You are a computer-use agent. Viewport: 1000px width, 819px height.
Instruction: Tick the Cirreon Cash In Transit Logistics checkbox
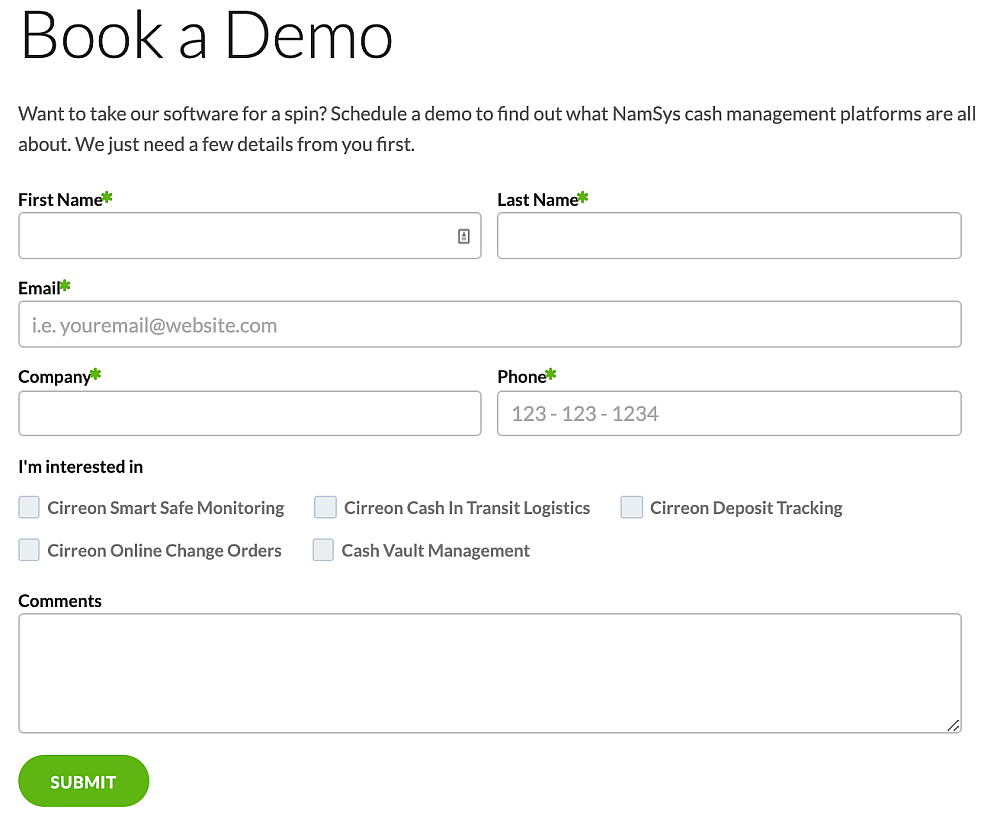pyautogui.click(x=325, y=508)
